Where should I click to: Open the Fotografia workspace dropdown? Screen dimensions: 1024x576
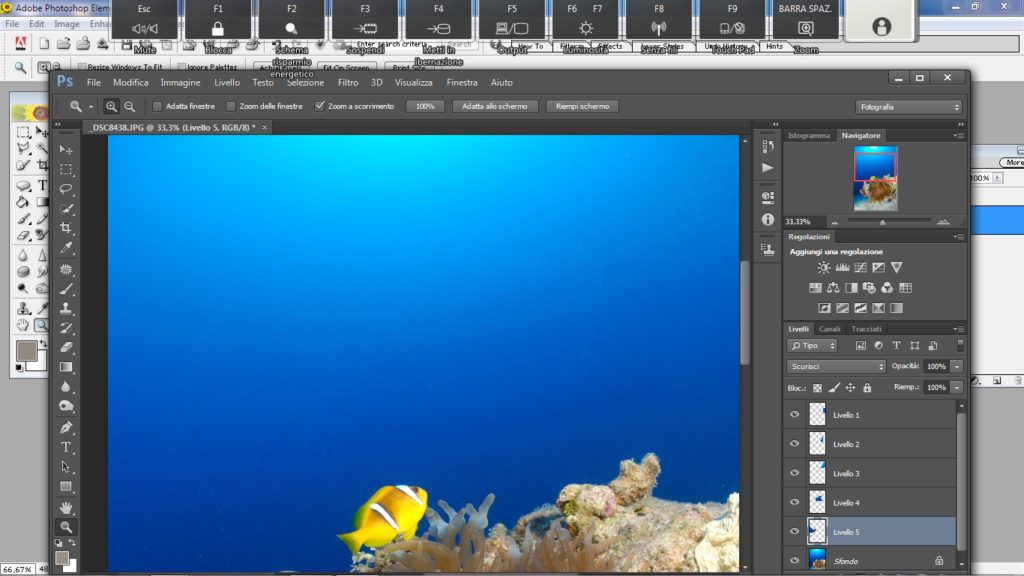coord(908,106)
